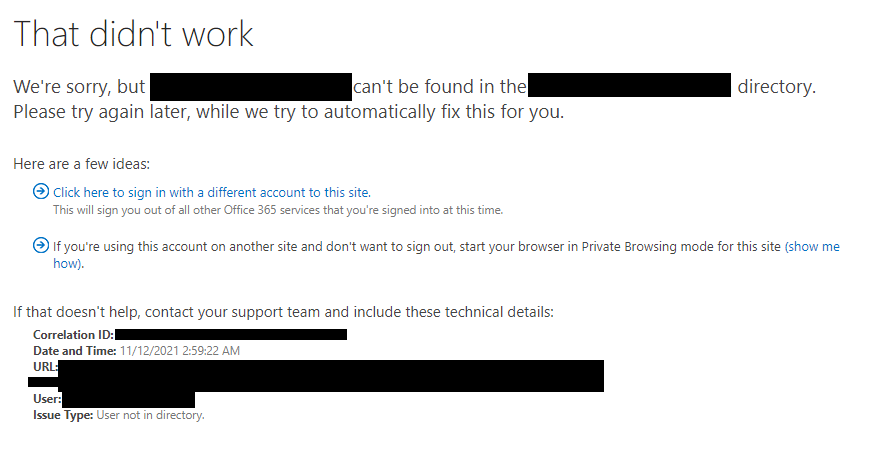Click redacted username in sorry message

tap(251, 87)
